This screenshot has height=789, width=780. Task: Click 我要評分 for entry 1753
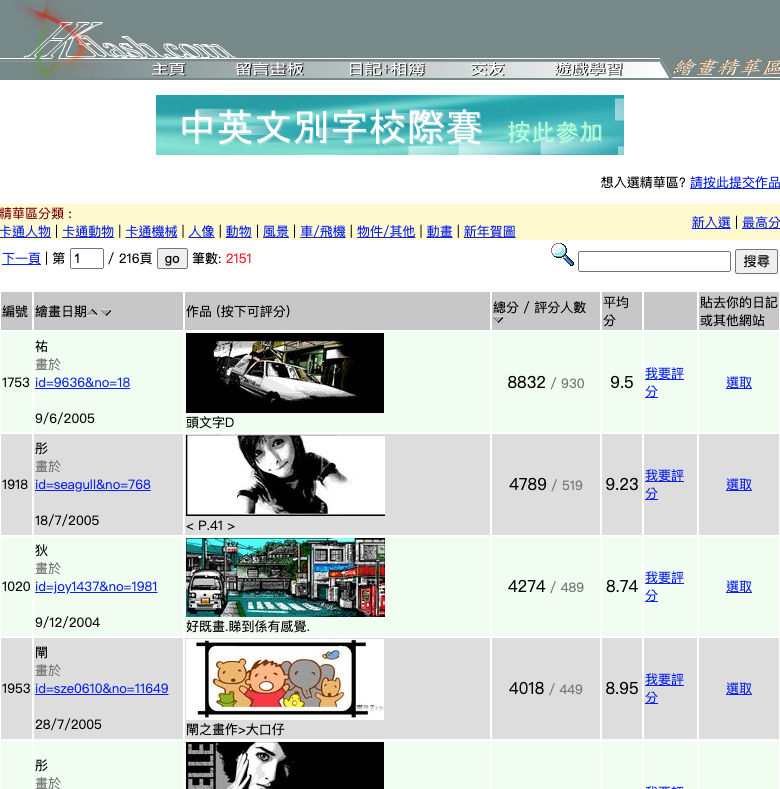tap(664, 382)
